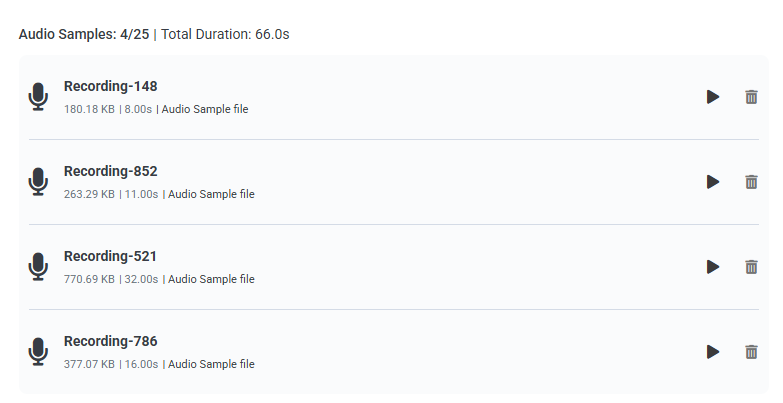Select the Recording-852 title text
Image resolution: width=783 pixels, height=403 pixels.
[110, 171]
